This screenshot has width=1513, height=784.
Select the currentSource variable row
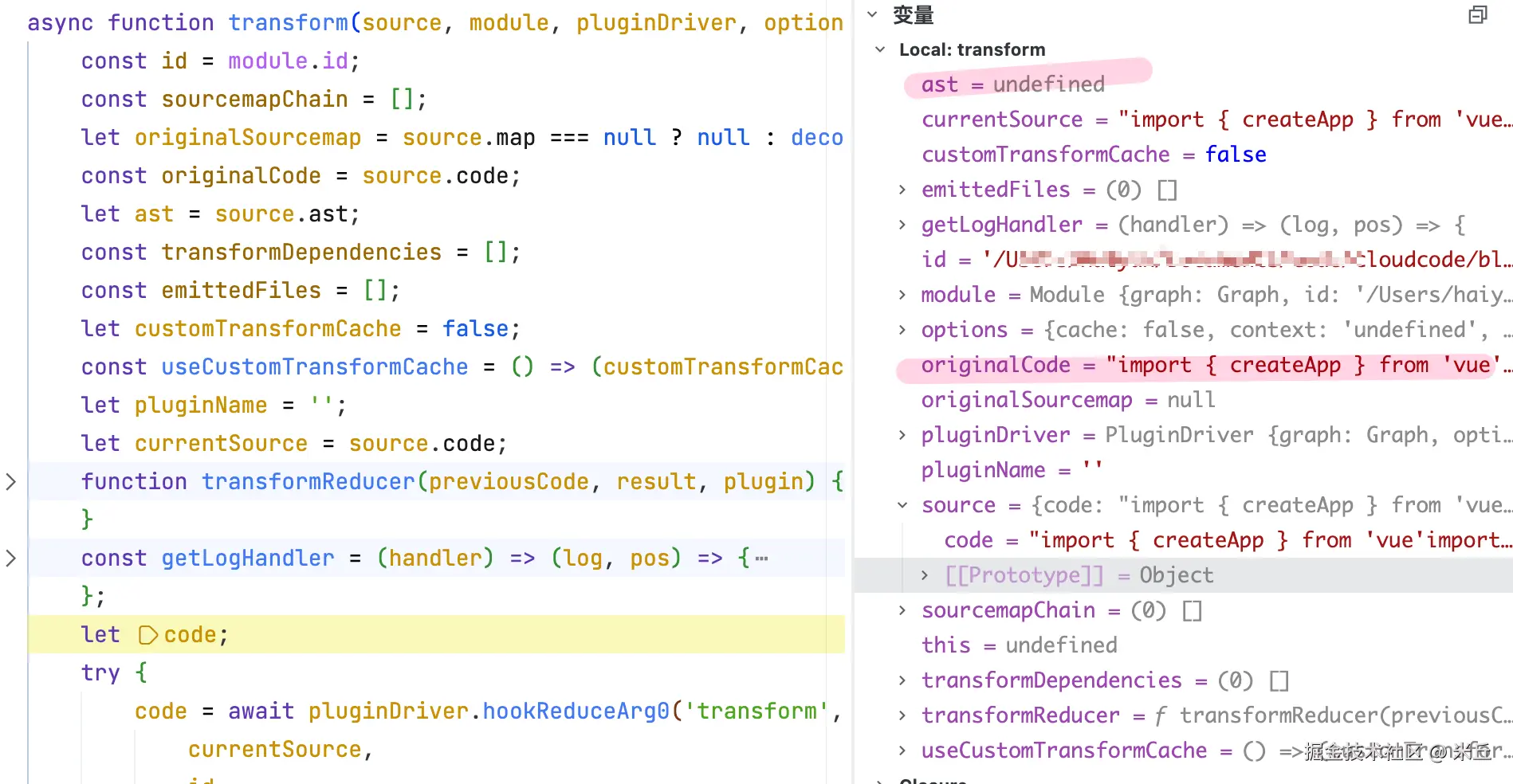(x=1183, y=120)
